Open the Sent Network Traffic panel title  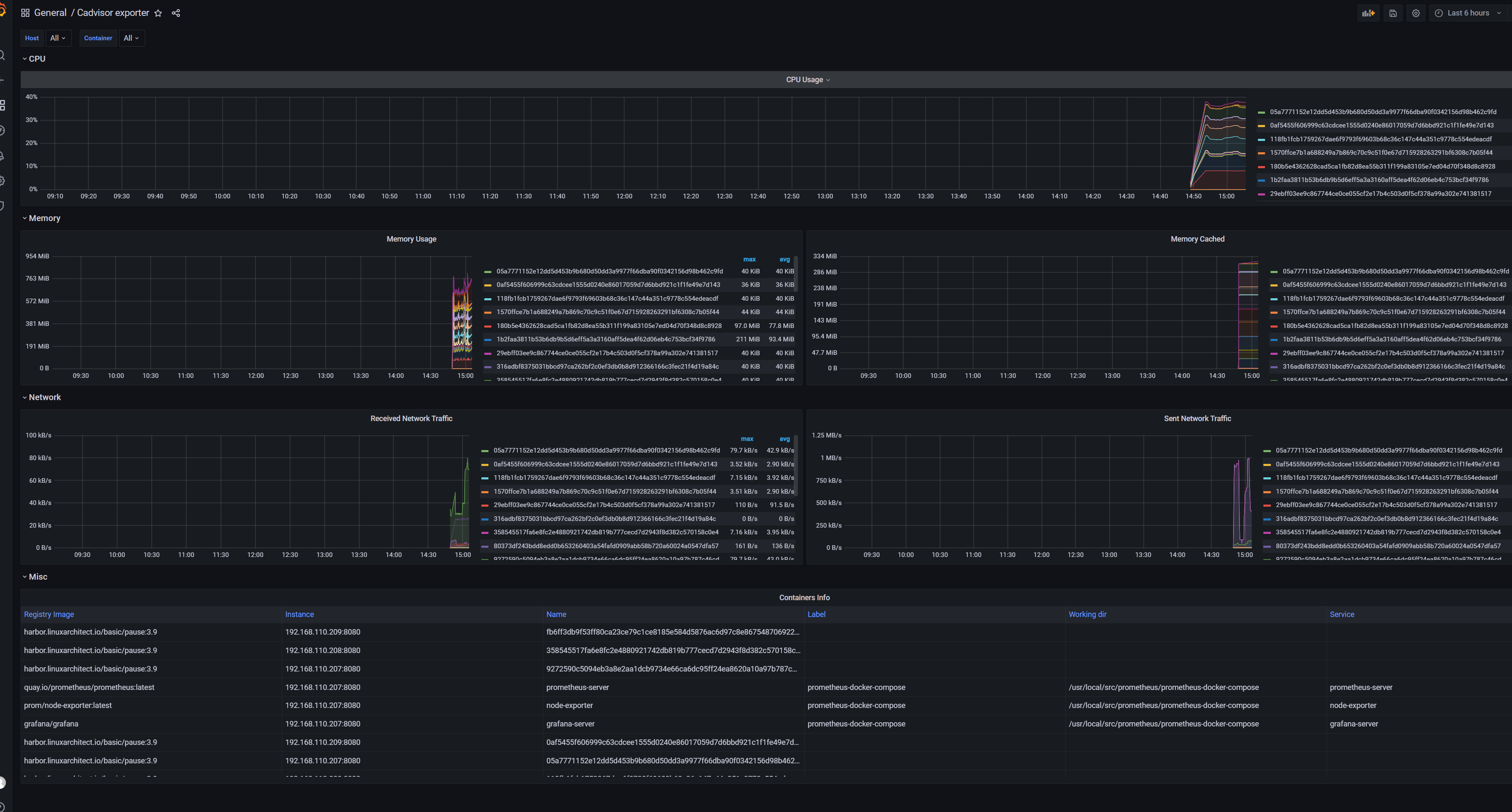click(x=1198, y=419)
